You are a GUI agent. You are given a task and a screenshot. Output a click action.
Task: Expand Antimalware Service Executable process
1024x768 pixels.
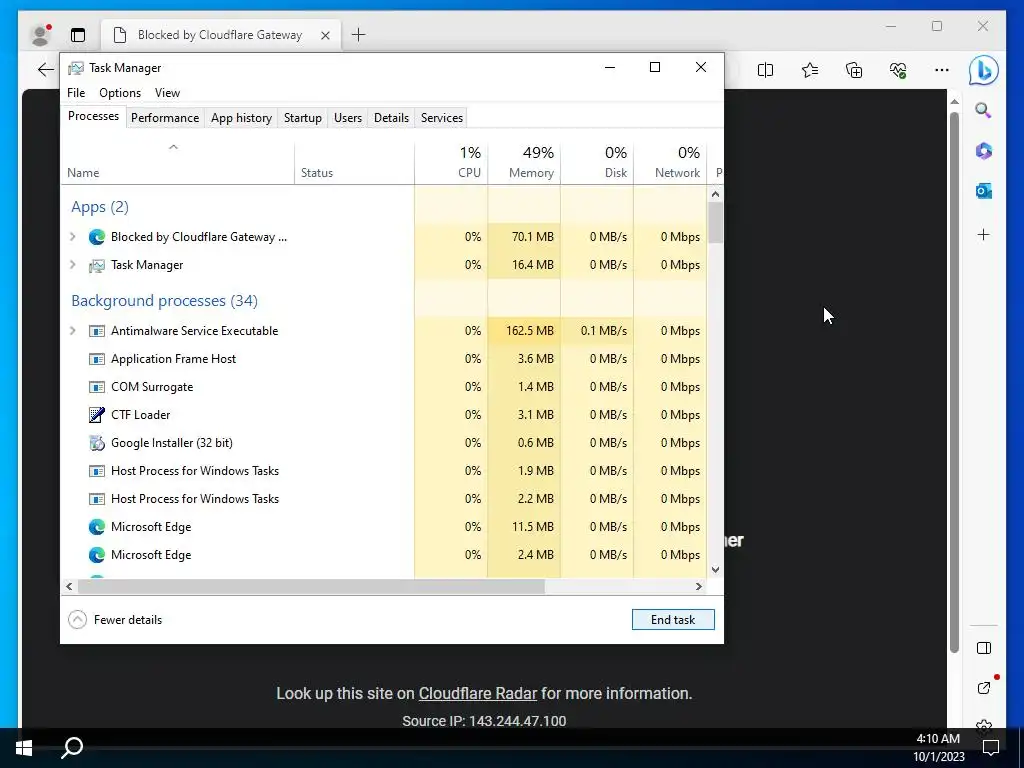pyautogui.click(x=72, y=331)
